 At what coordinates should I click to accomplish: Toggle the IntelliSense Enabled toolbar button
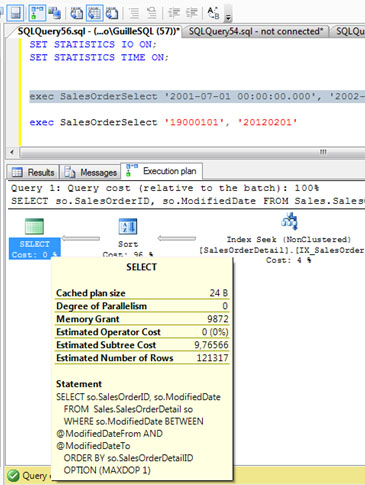pyautogui.click(x=15, y=13)
